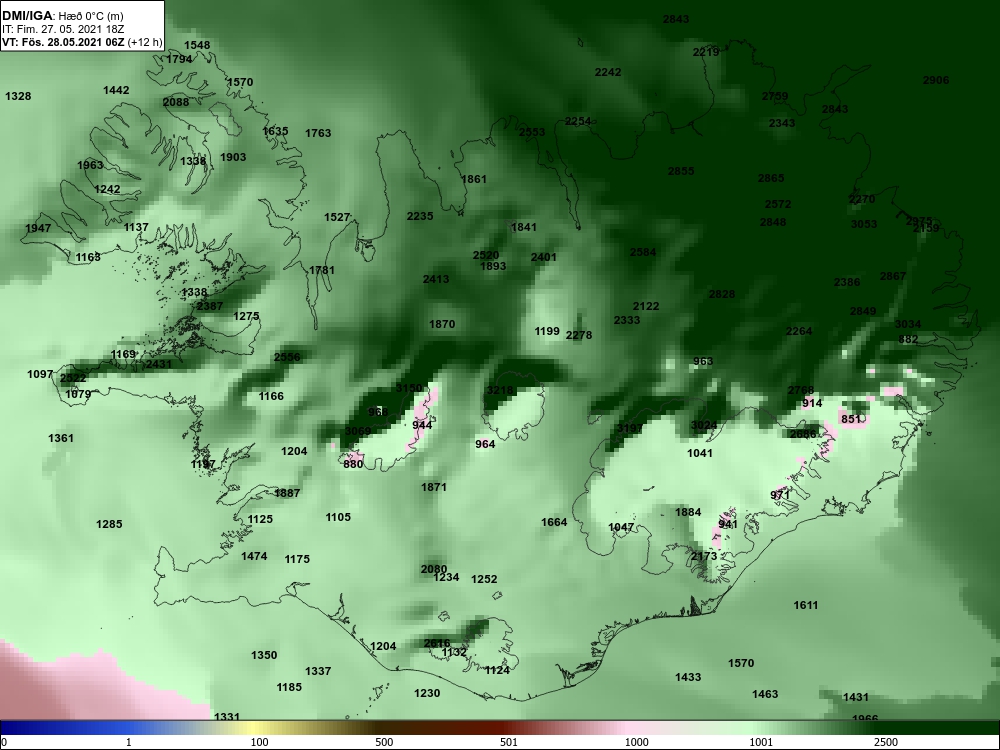The width and height of the screenshot is (1000, 750).
Task: Select the legend label '501'
Action: pyautogui.click(x=509, y=742)
